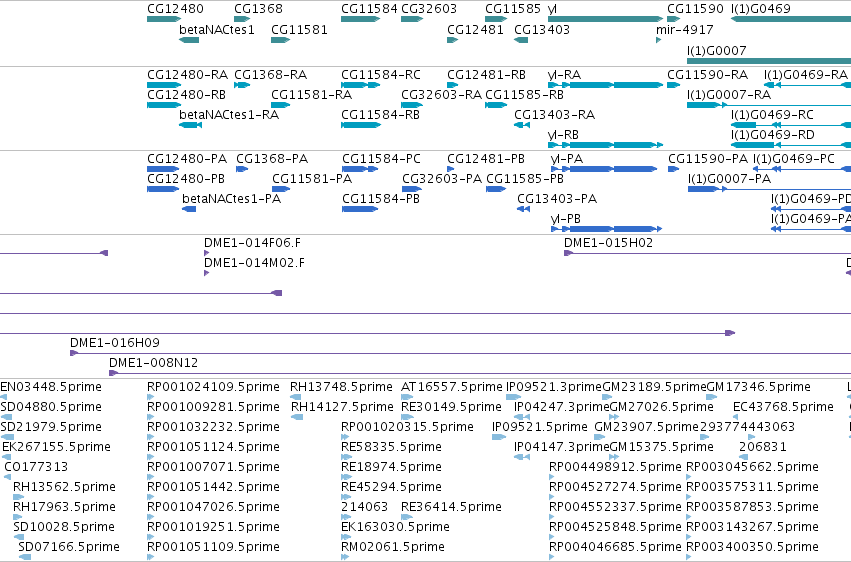The height and width of the screenshot is (562, 851).
Task: Select protein CG1368-PA
Action: pos(242,169)
